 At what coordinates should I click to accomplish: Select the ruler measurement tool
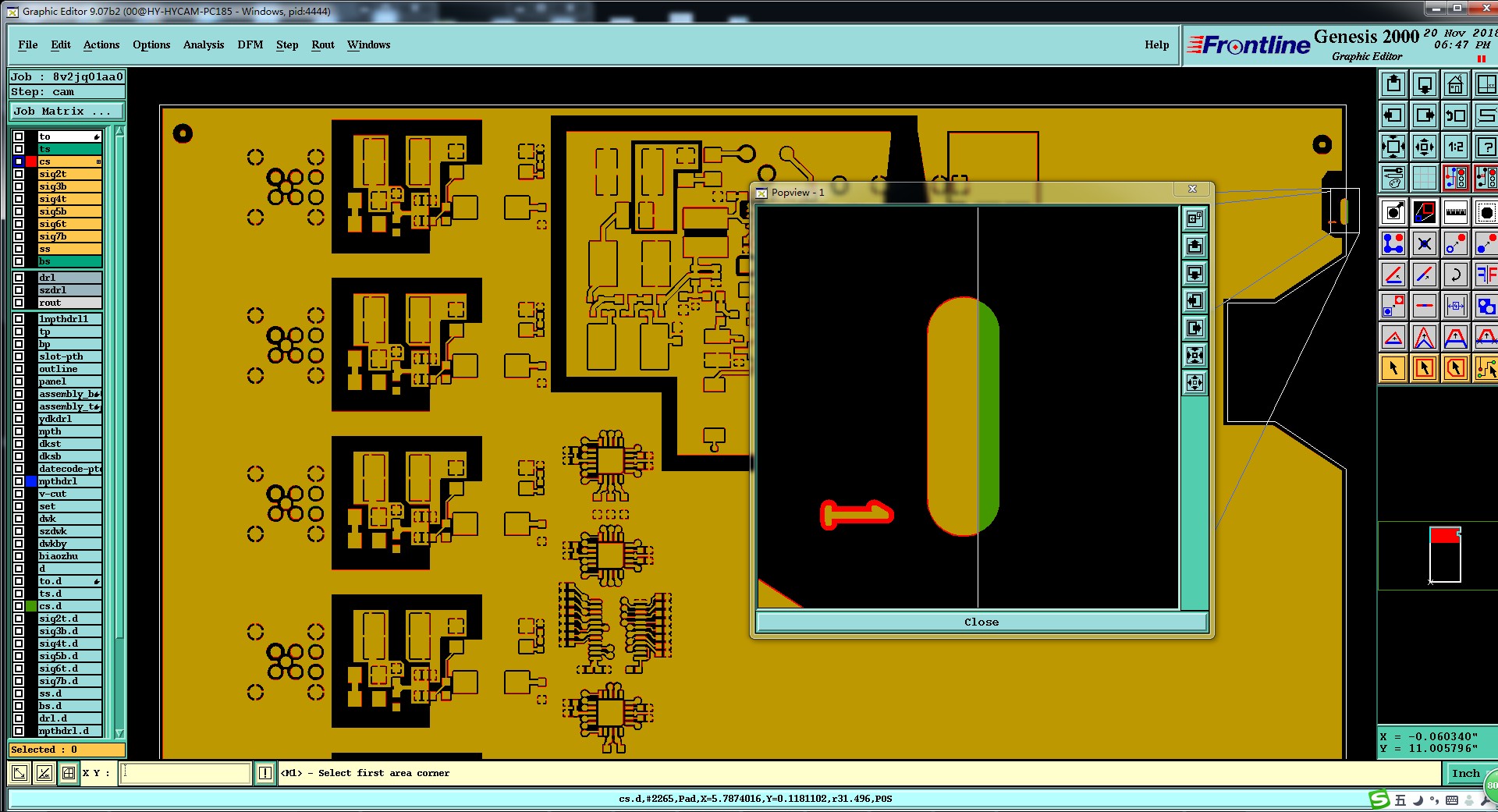(x=1455, y=212)
